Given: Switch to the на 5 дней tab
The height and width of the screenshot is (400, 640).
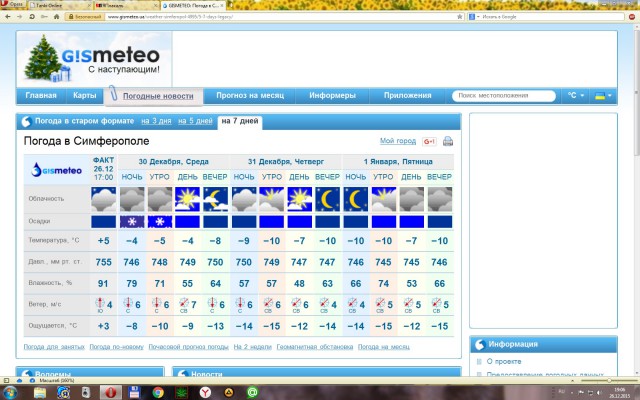Looking at the screenshot, I should 195,121.
